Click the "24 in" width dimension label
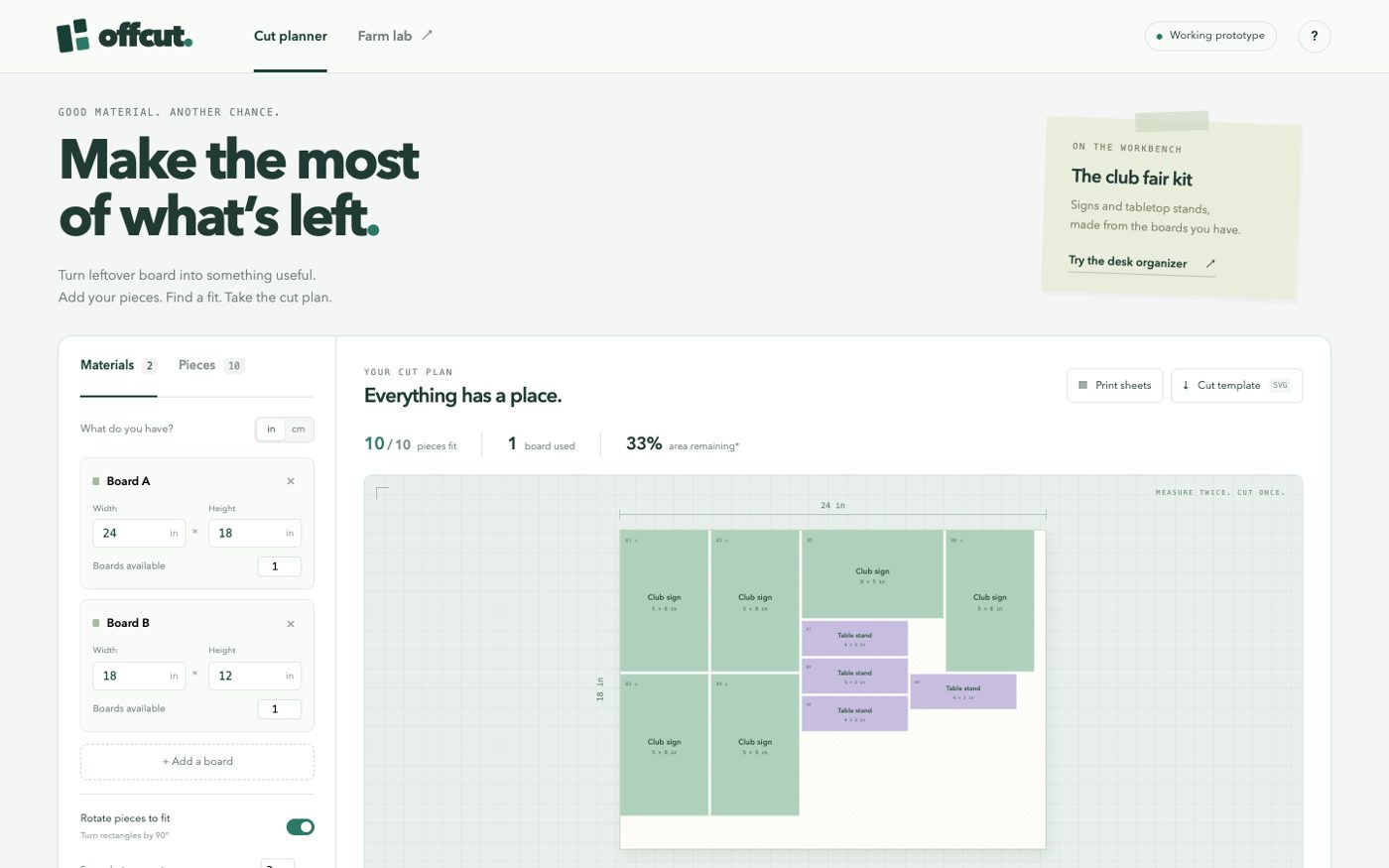The image size is (1389, 868). coord(832,506)
